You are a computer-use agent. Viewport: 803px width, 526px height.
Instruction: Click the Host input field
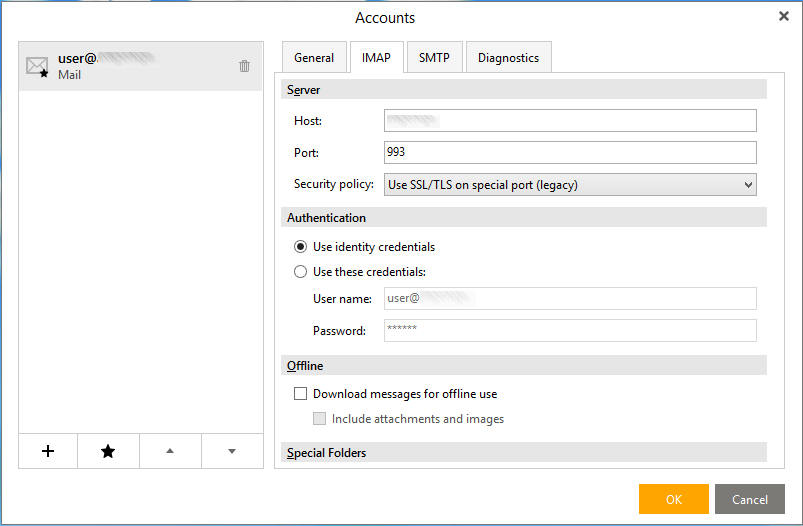(570, 121)
